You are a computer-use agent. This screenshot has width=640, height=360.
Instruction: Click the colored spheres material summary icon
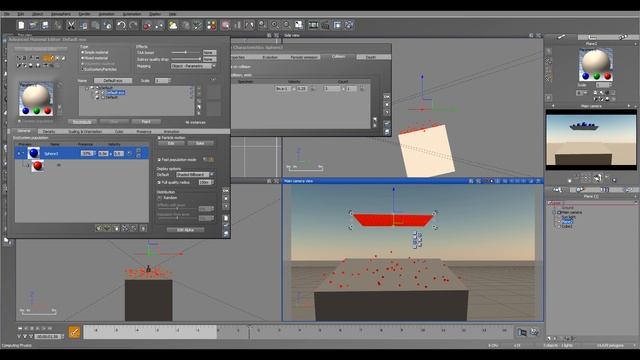click(x=211, y=25)
